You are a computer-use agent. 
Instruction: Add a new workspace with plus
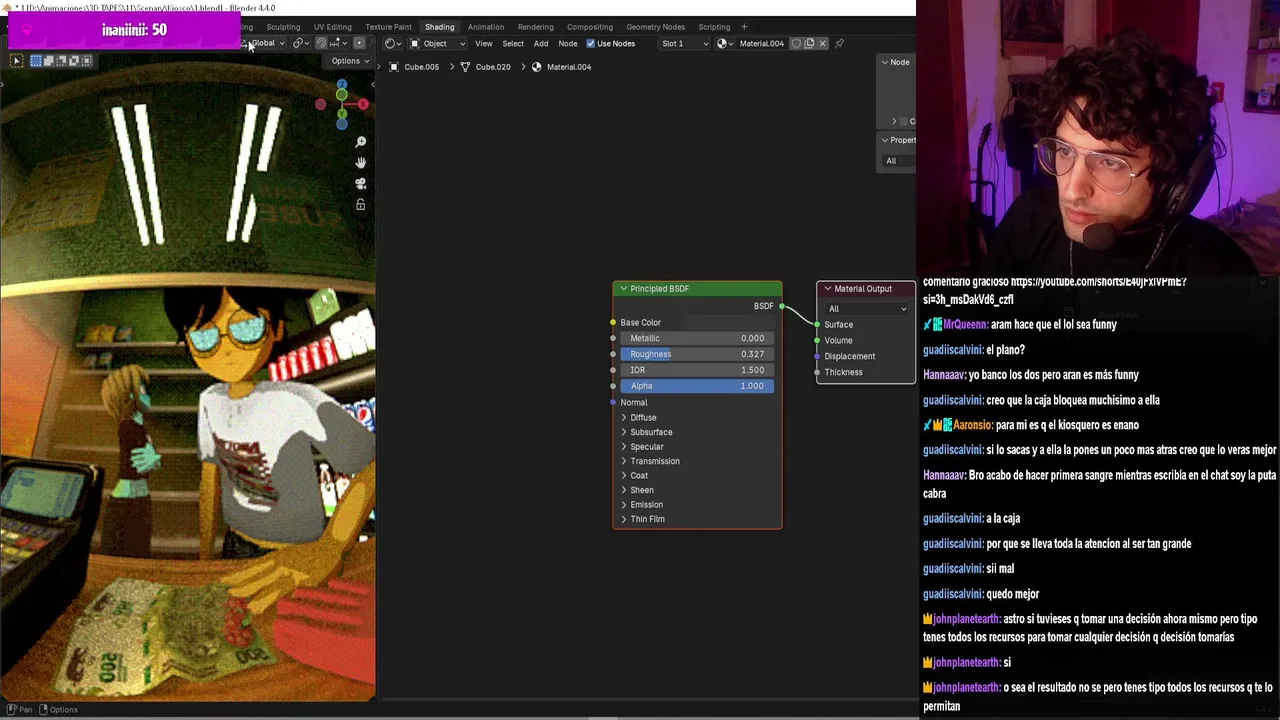(744, 27)
